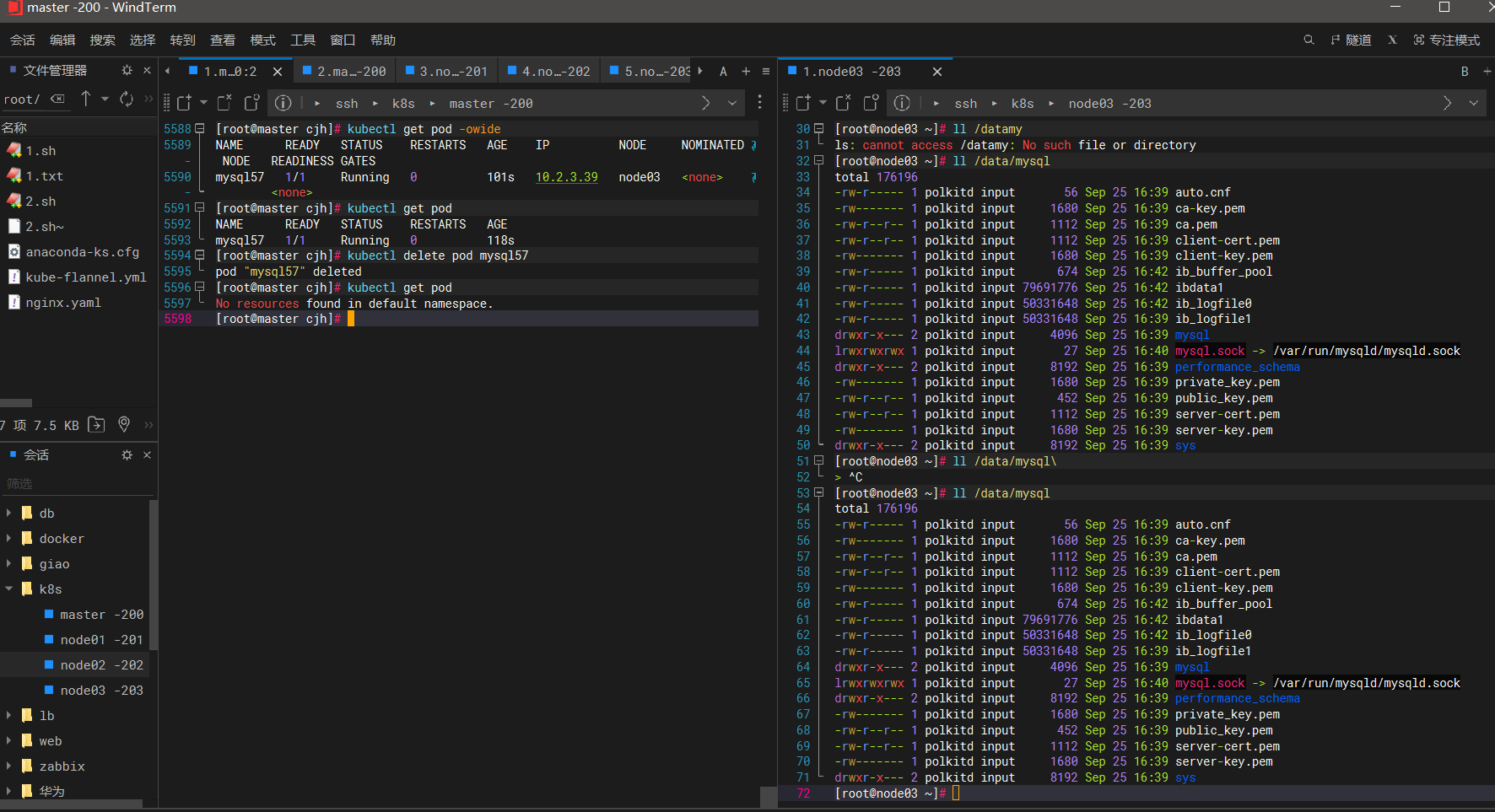Image resolution: width=1495 pixels, height=812 pixels.
Task: Create new session in node03 -203 toolbar
Action: pyautogui.click(x=803, y=103)
